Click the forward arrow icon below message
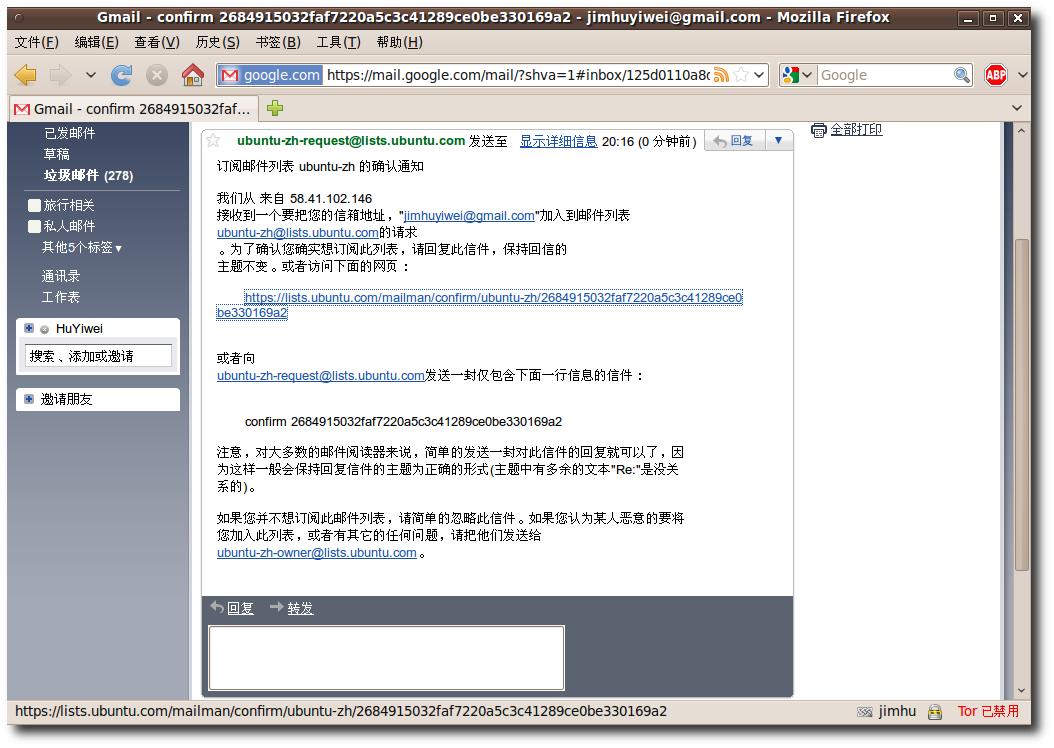1054x748 pixels. point(276,607)
